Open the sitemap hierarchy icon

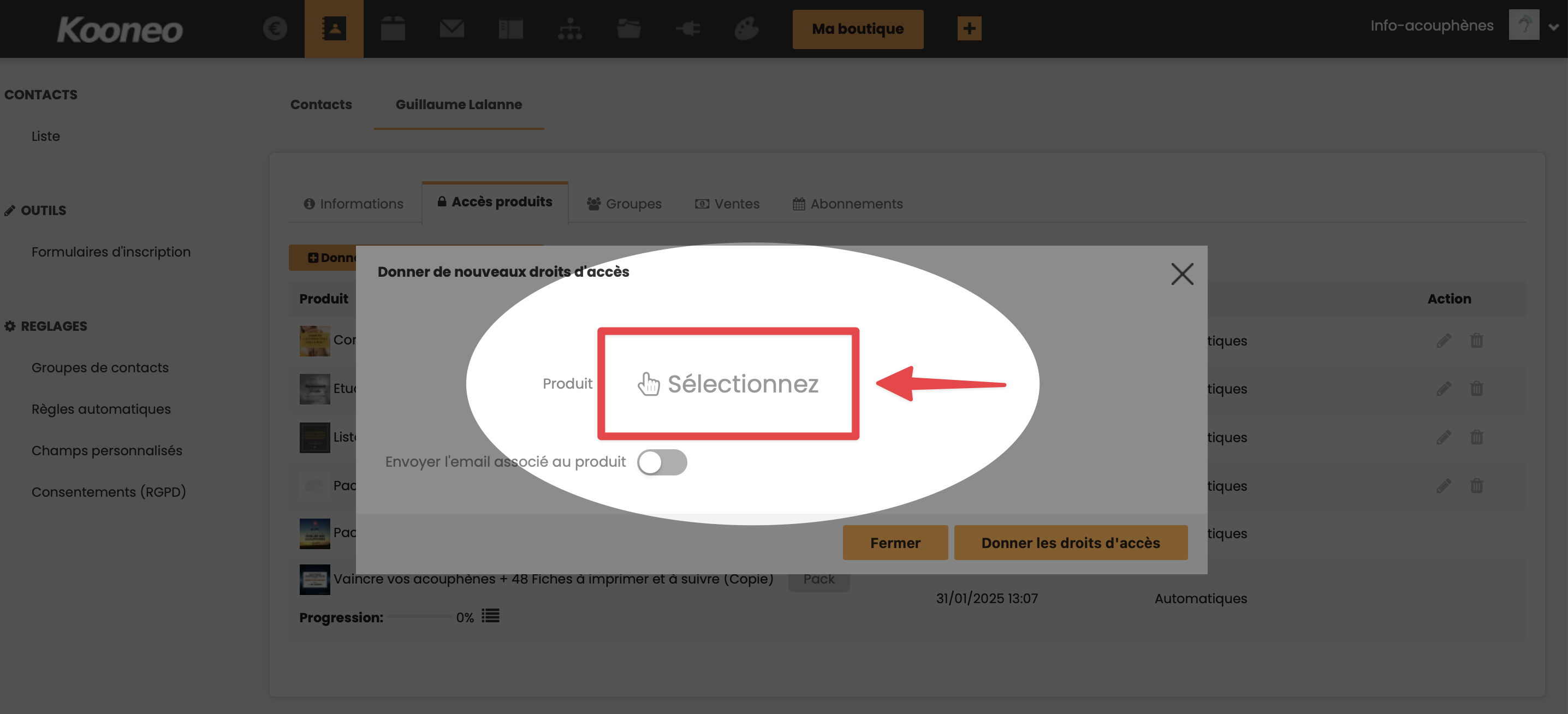point(570,28)
